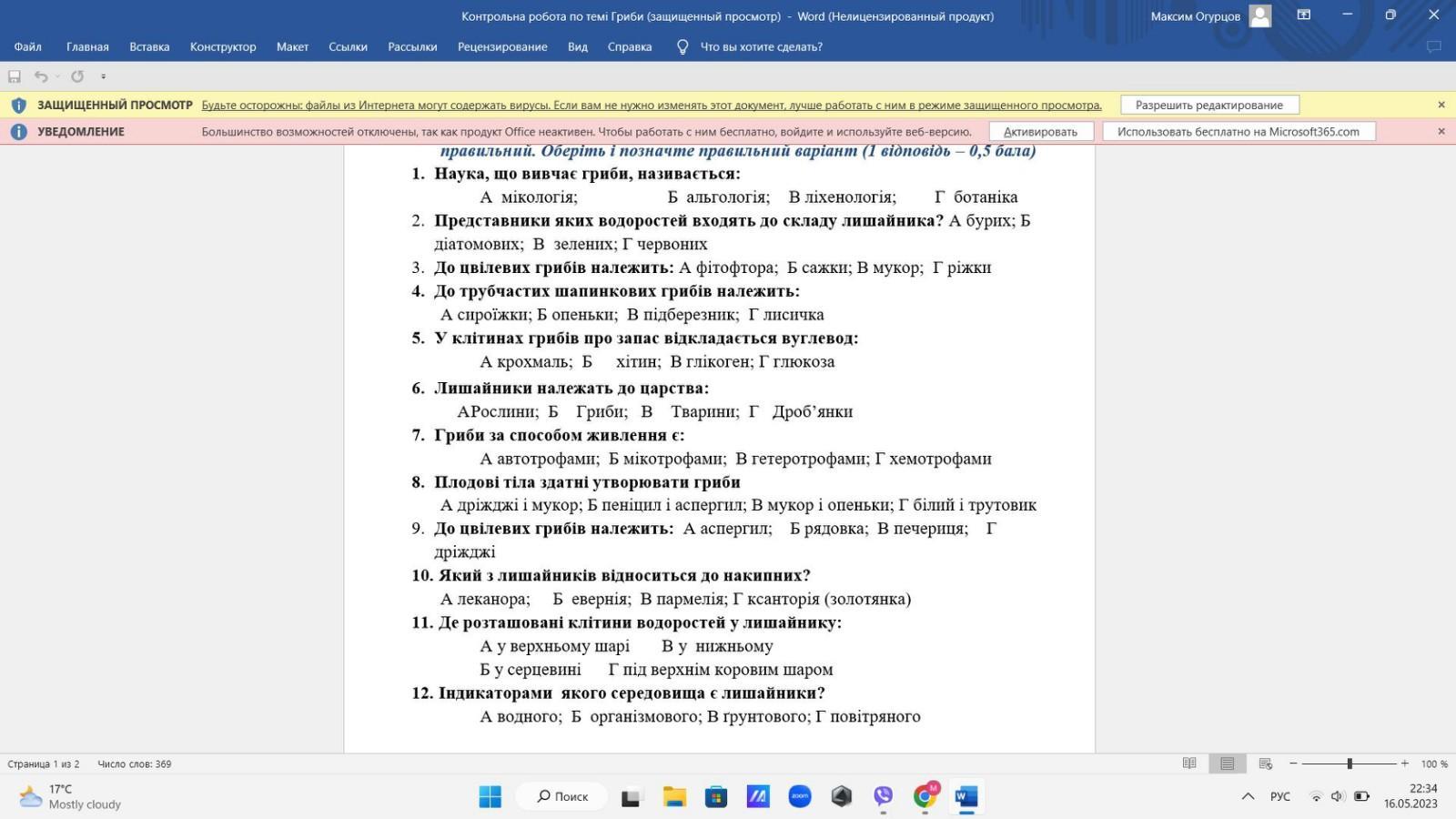Switch to the Главная tab
Viewport: 1456px width, 819px height.
click(87, 46)
